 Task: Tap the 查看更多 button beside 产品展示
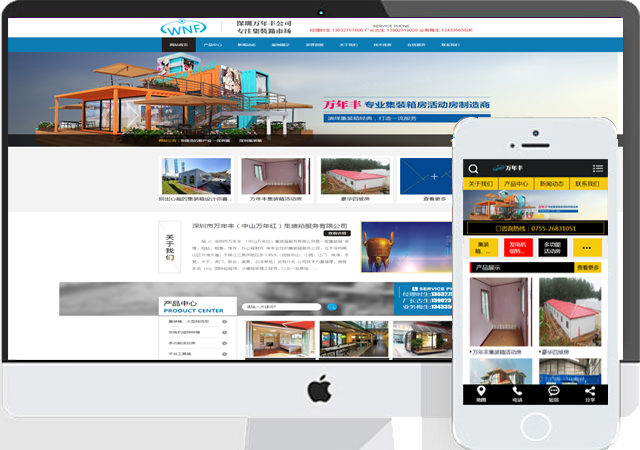(588, 267)
